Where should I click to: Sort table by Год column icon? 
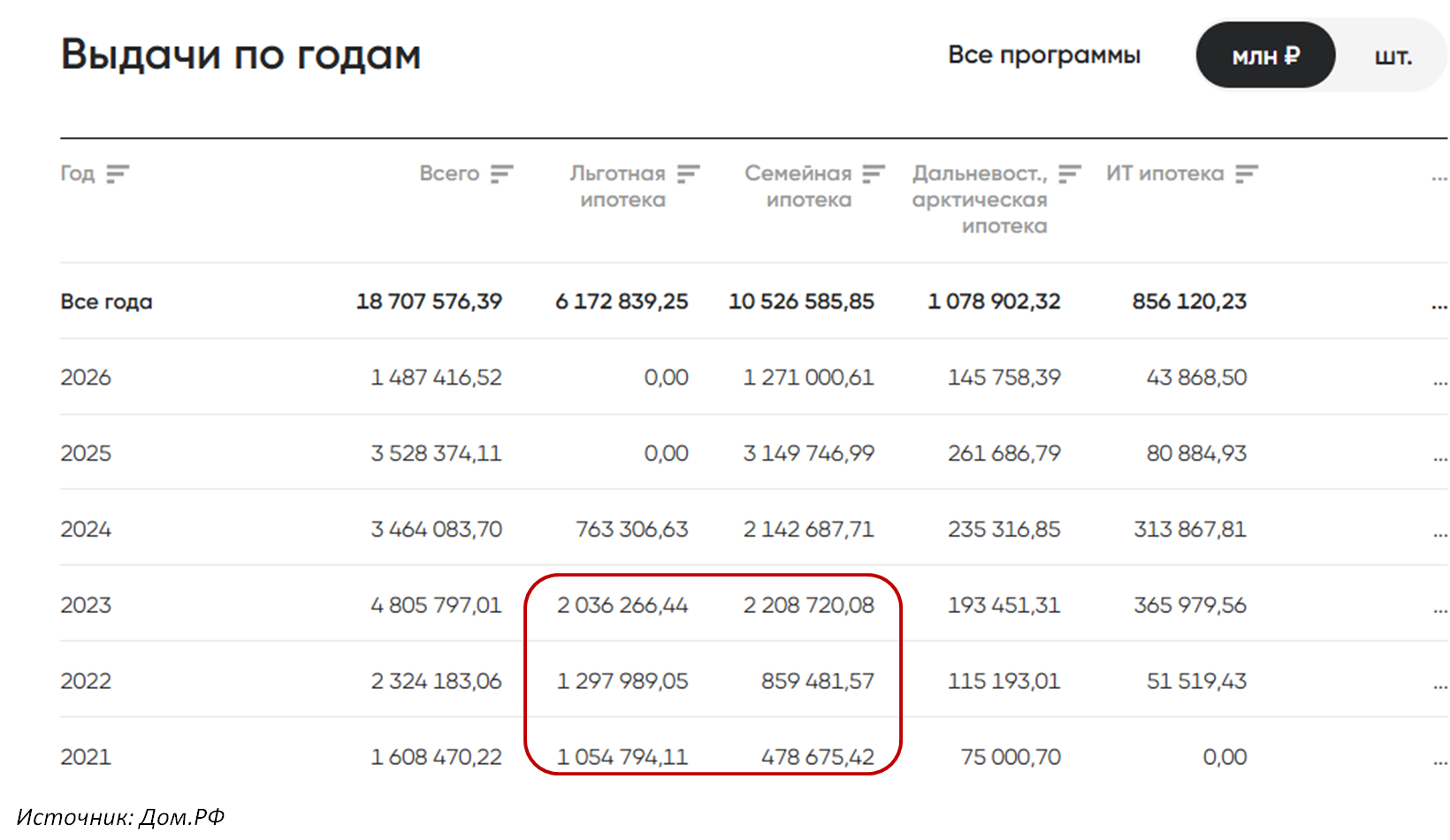pos(118,173)
